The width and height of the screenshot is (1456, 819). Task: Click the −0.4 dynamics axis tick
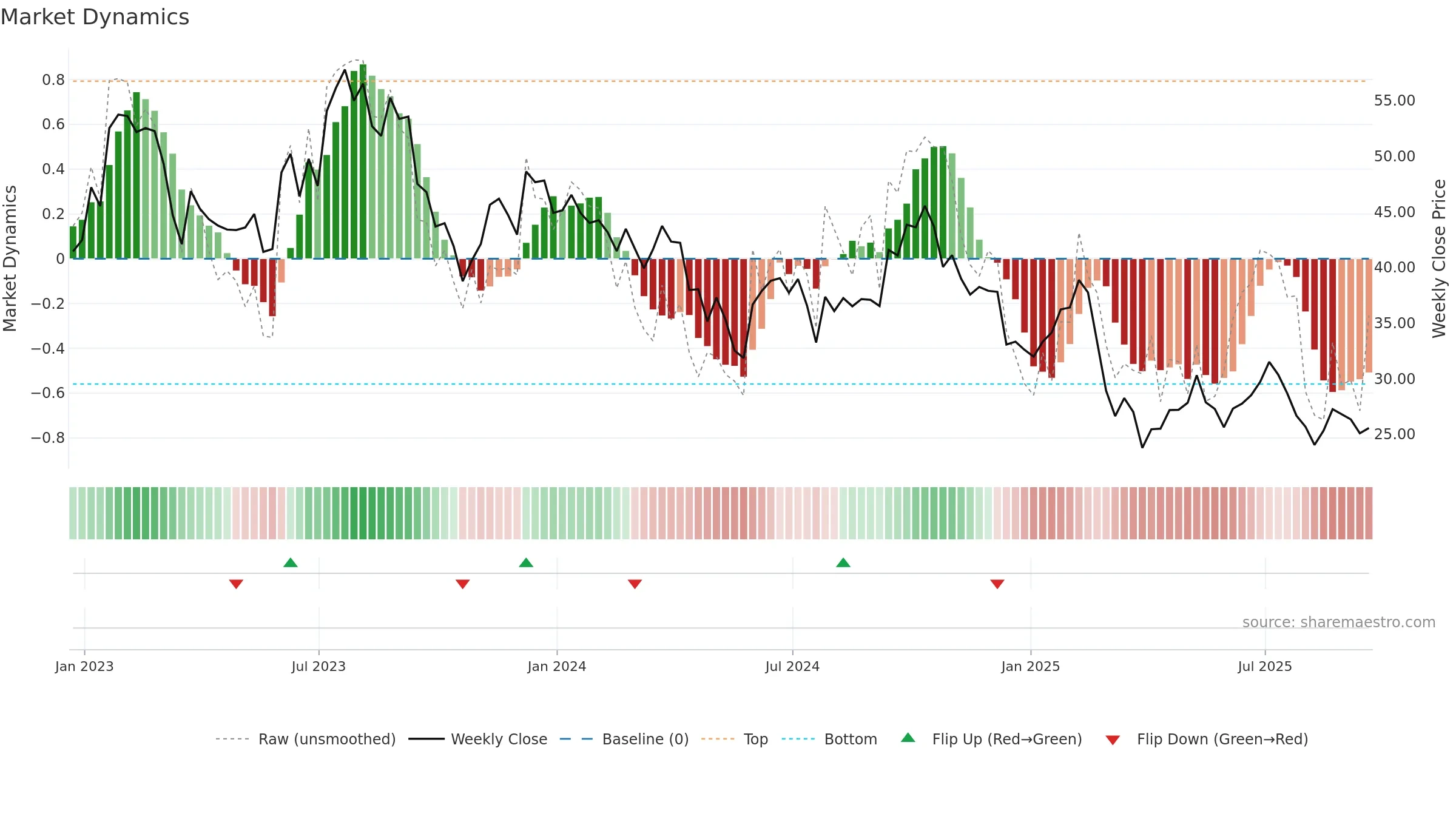point(48,348)
